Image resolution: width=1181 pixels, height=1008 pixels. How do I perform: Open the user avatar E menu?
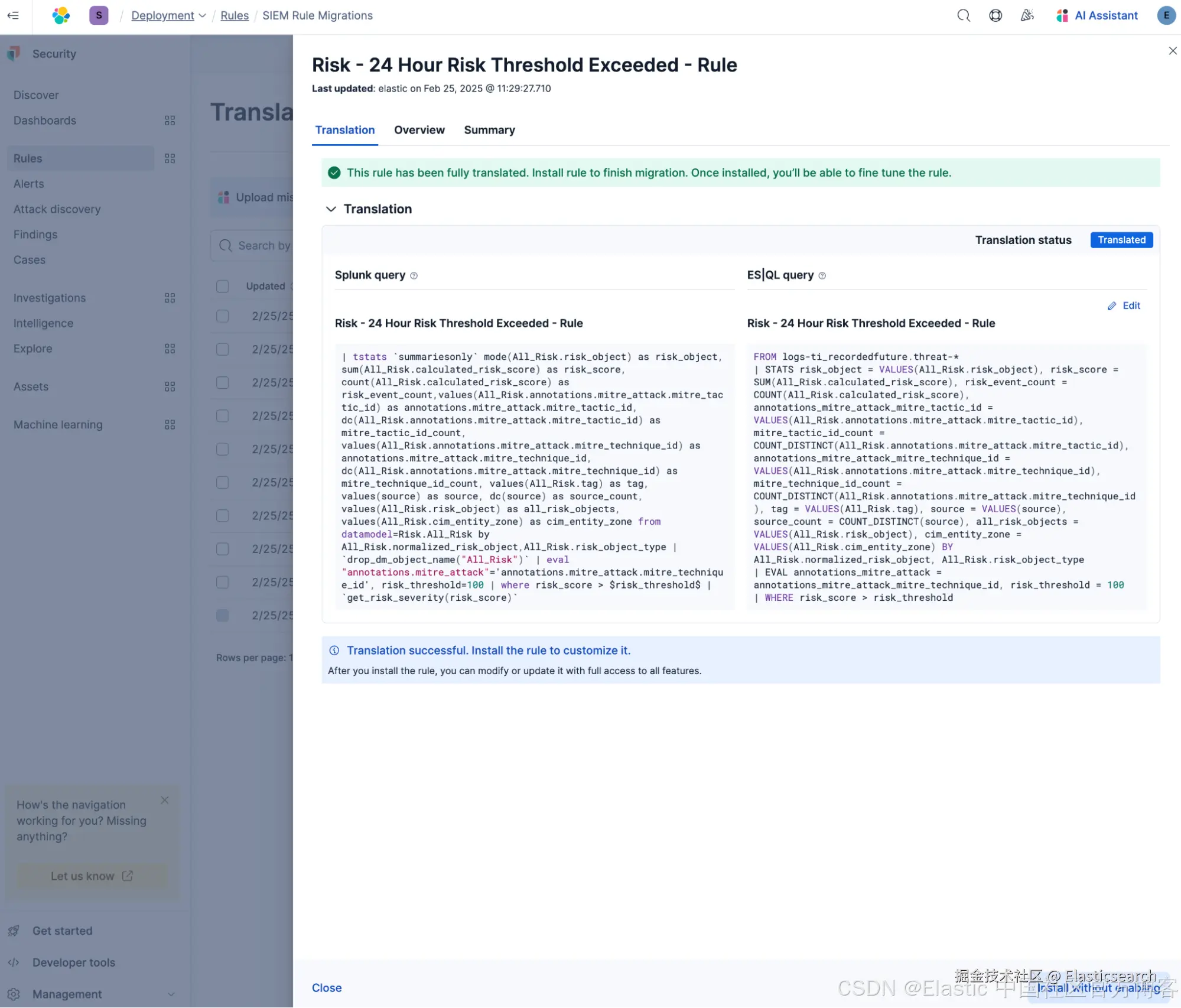pyautogui.click(x=1166, y=15)
